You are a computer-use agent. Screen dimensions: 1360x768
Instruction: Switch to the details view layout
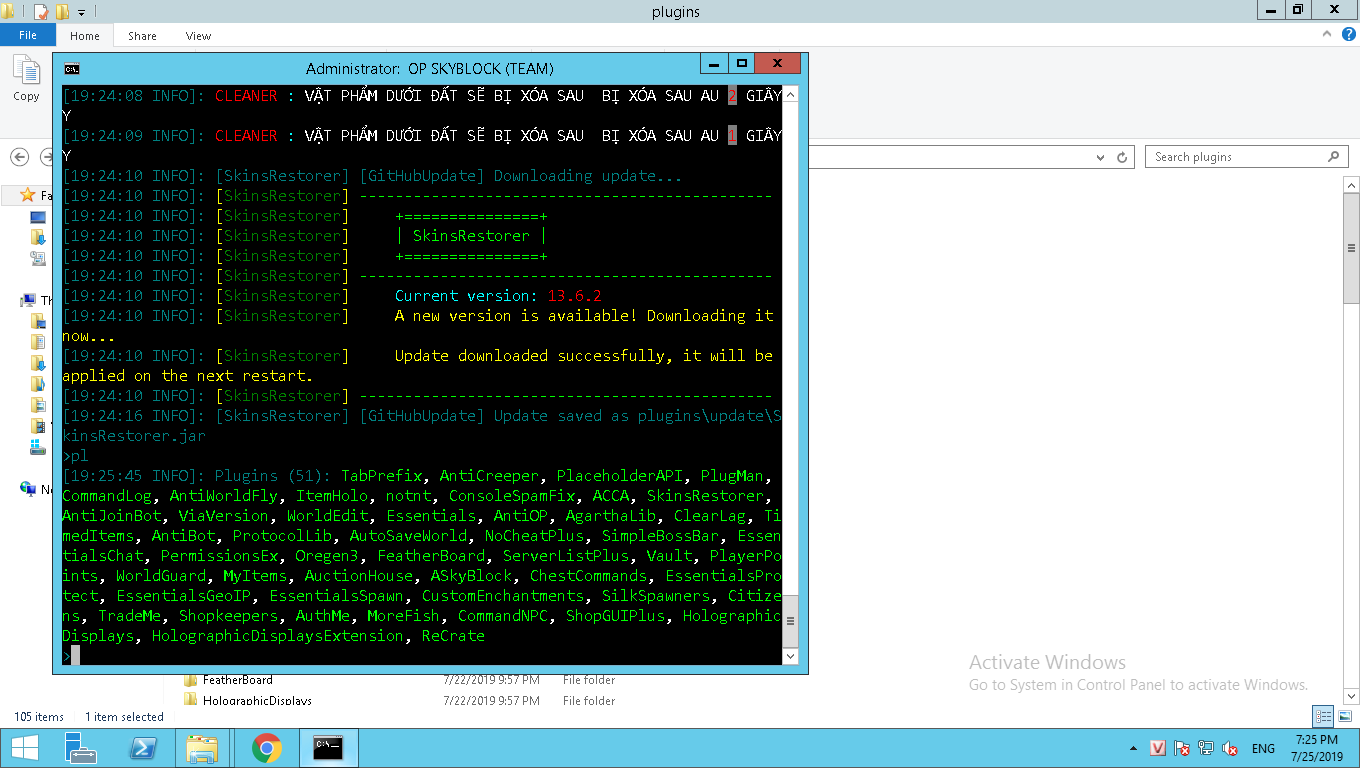click(1323, 716)
